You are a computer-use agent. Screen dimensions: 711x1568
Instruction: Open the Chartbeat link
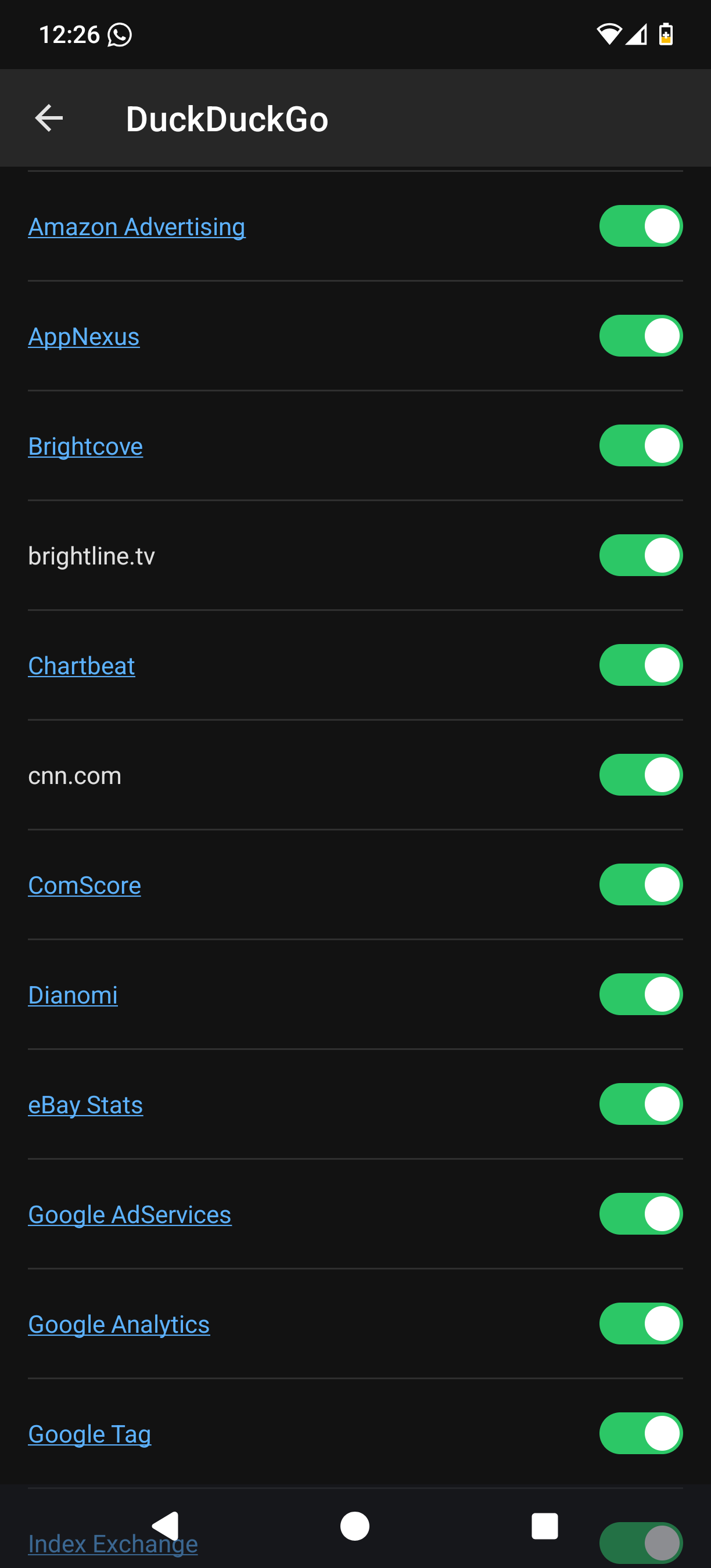tap(81, 666)
